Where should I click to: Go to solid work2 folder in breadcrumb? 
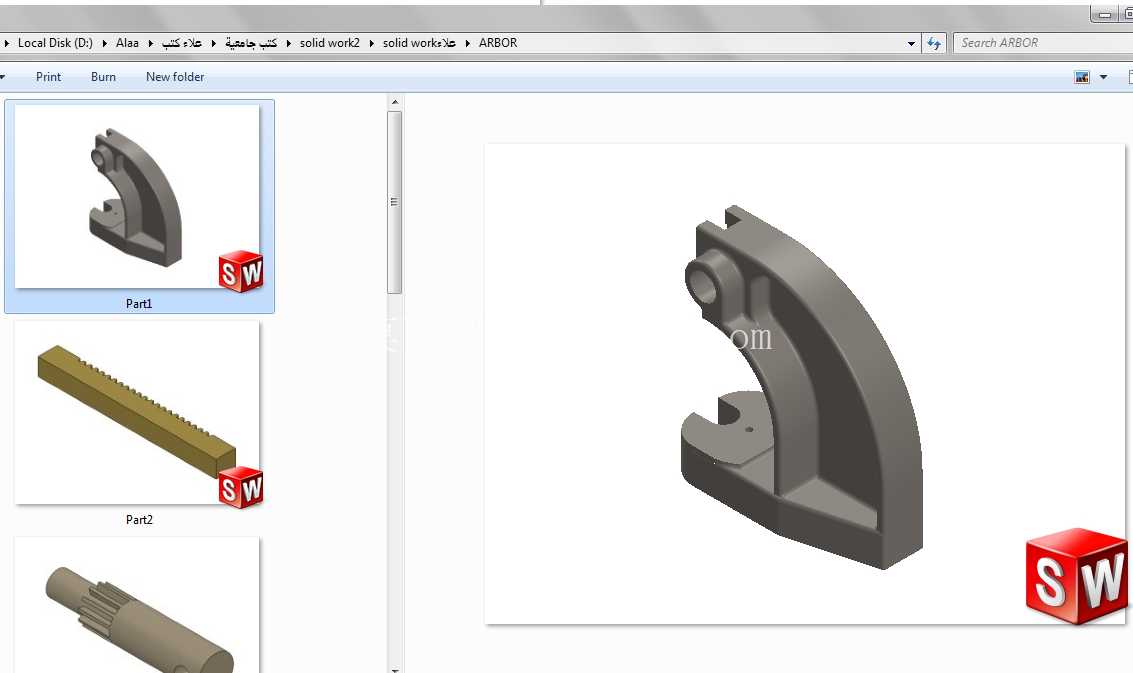click(x=329, y=43)
